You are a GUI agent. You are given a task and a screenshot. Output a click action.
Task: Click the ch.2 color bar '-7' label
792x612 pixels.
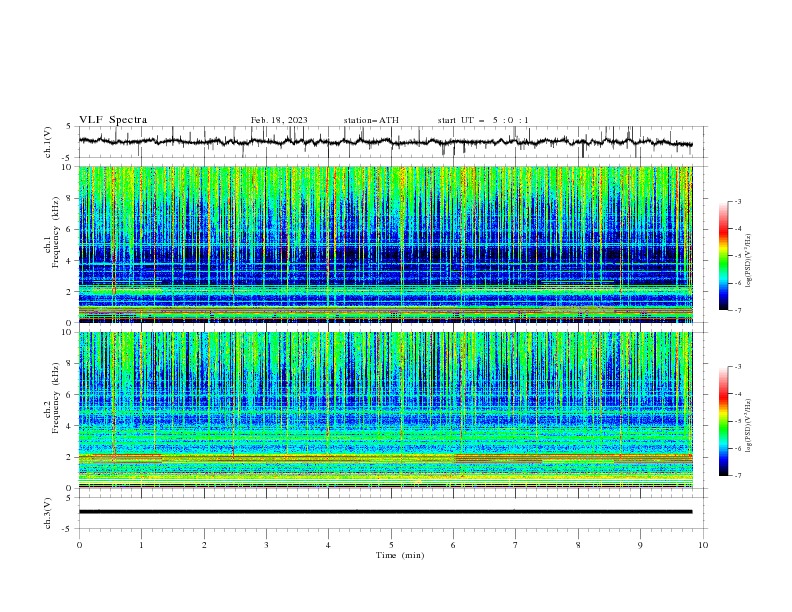click(737, 475)
